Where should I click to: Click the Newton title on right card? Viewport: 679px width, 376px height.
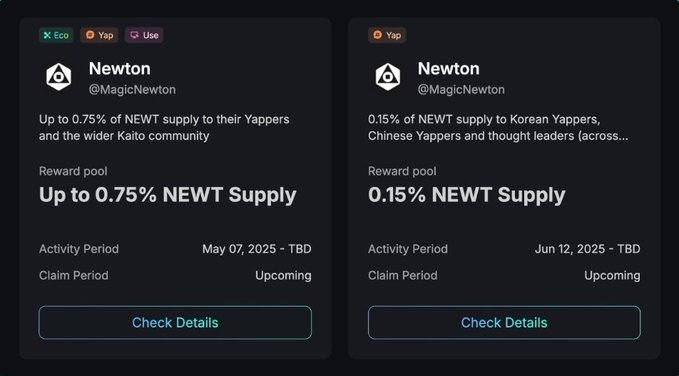pyautogui.click(x=449, y=68)
